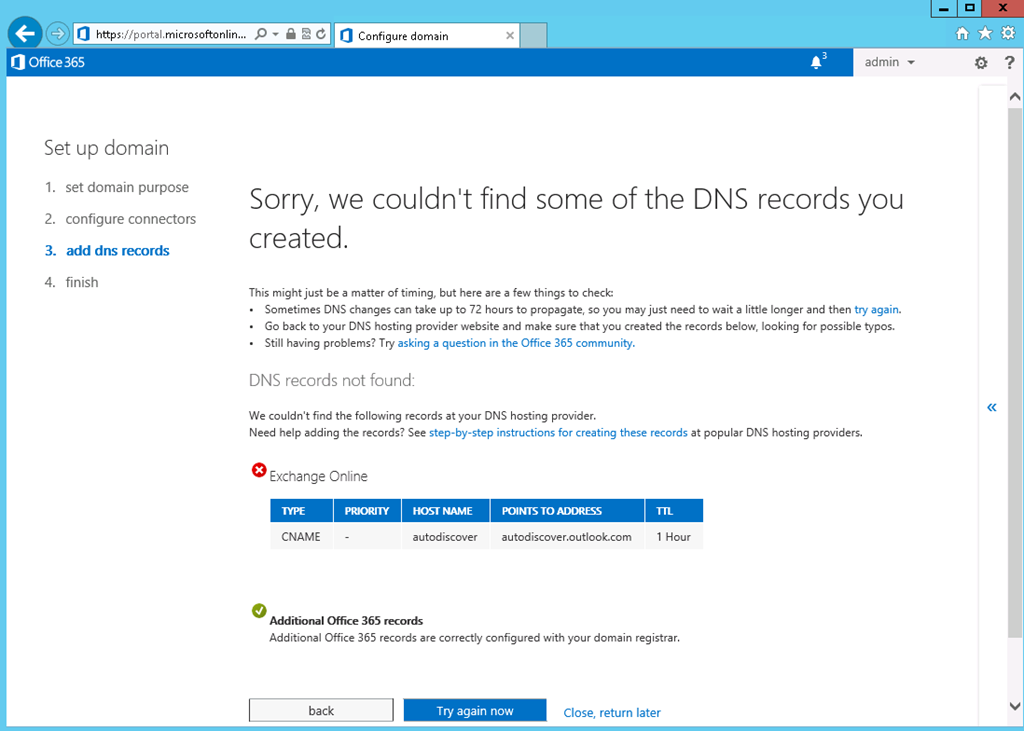
Task: Click the search magnifier in the address bar
Action: coord(260,34)
